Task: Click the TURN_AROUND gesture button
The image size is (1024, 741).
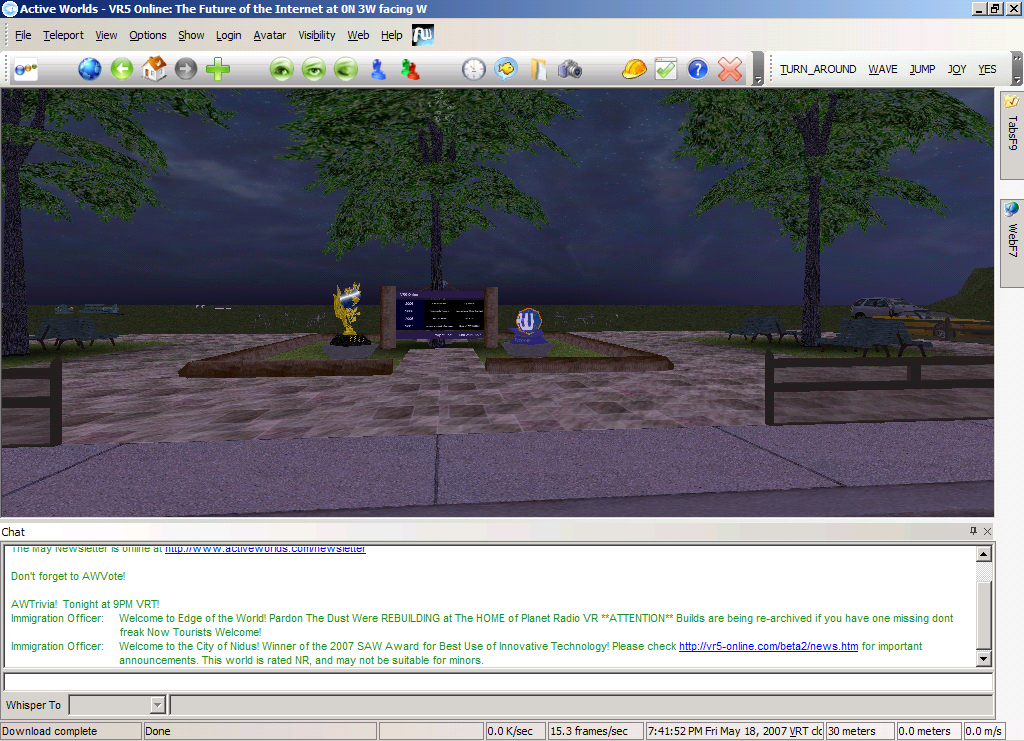Action: point(818,69)
